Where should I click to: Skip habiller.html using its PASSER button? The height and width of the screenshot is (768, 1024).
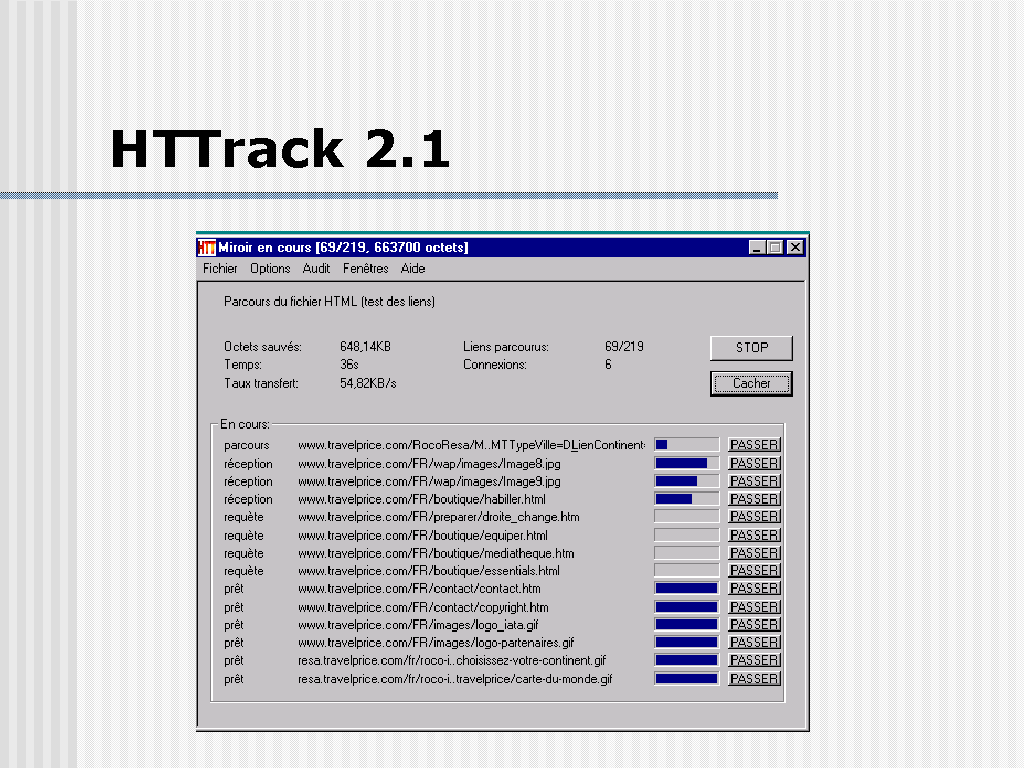coord(754,499)
